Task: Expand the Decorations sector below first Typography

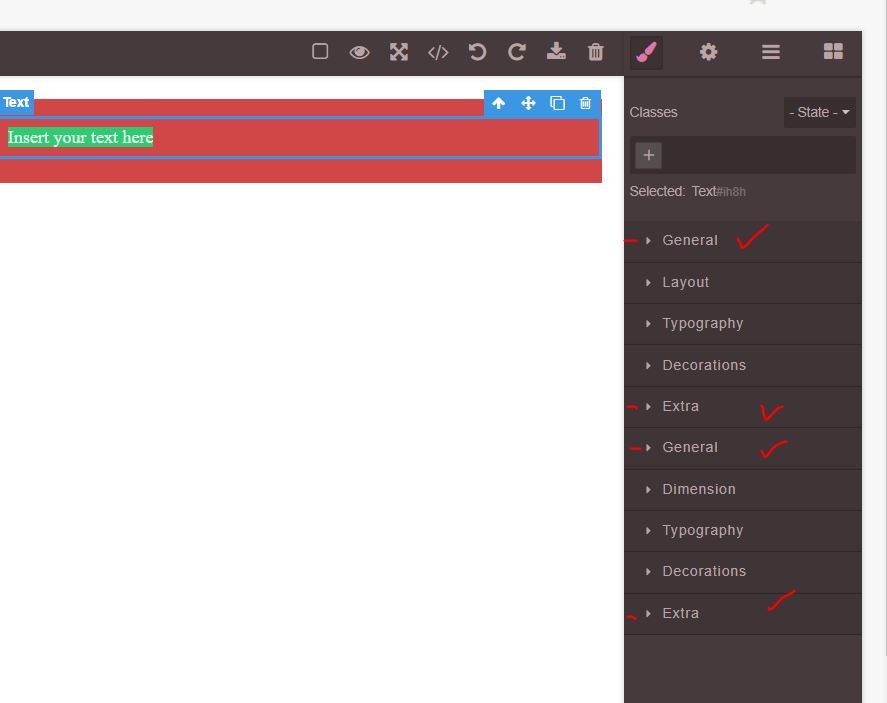Action: [x=743, y=365]
